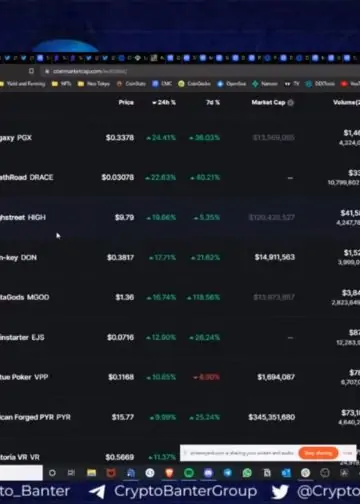360x504 pixels.
Task: Open the OpenSea bookmark
Action: (232, 84)
